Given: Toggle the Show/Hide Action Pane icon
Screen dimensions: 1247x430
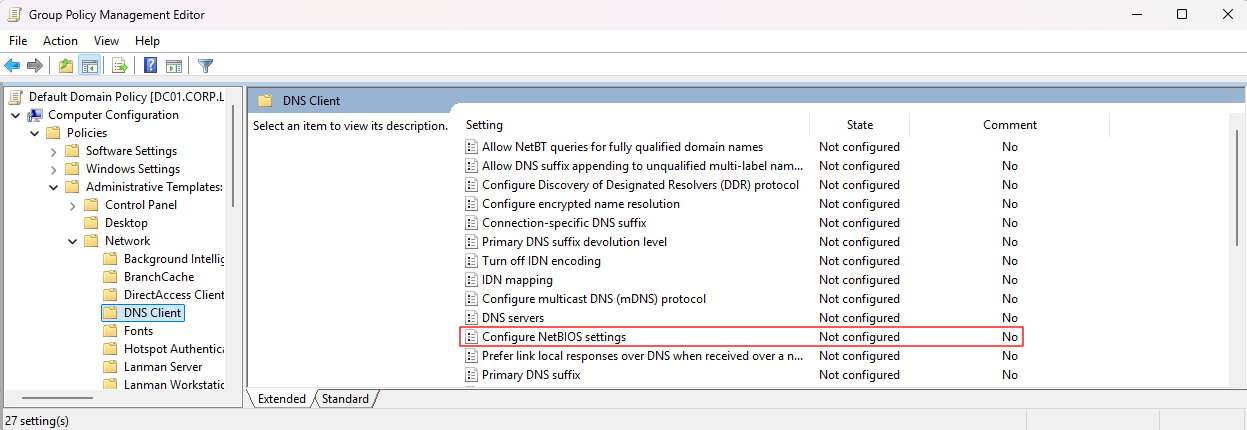Looking at the screenshot, I should tap(174, 66).
